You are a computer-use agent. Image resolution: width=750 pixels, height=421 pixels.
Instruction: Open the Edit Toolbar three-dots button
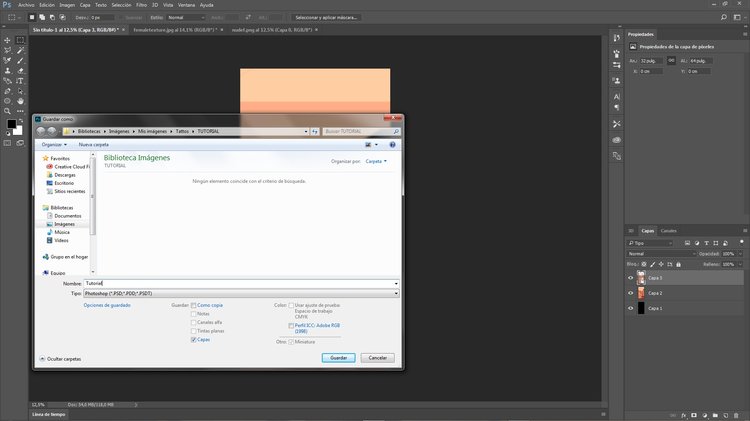pos(20,111)
